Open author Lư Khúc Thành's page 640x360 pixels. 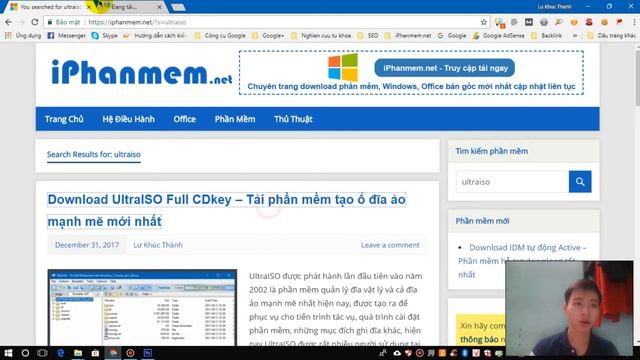[x=158, y=245]
